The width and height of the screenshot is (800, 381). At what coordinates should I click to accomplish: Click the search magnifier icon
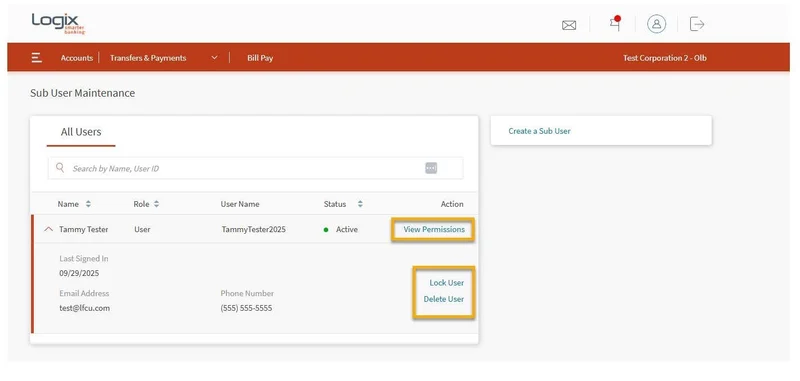pyautogui.click(x=60, y=168)
